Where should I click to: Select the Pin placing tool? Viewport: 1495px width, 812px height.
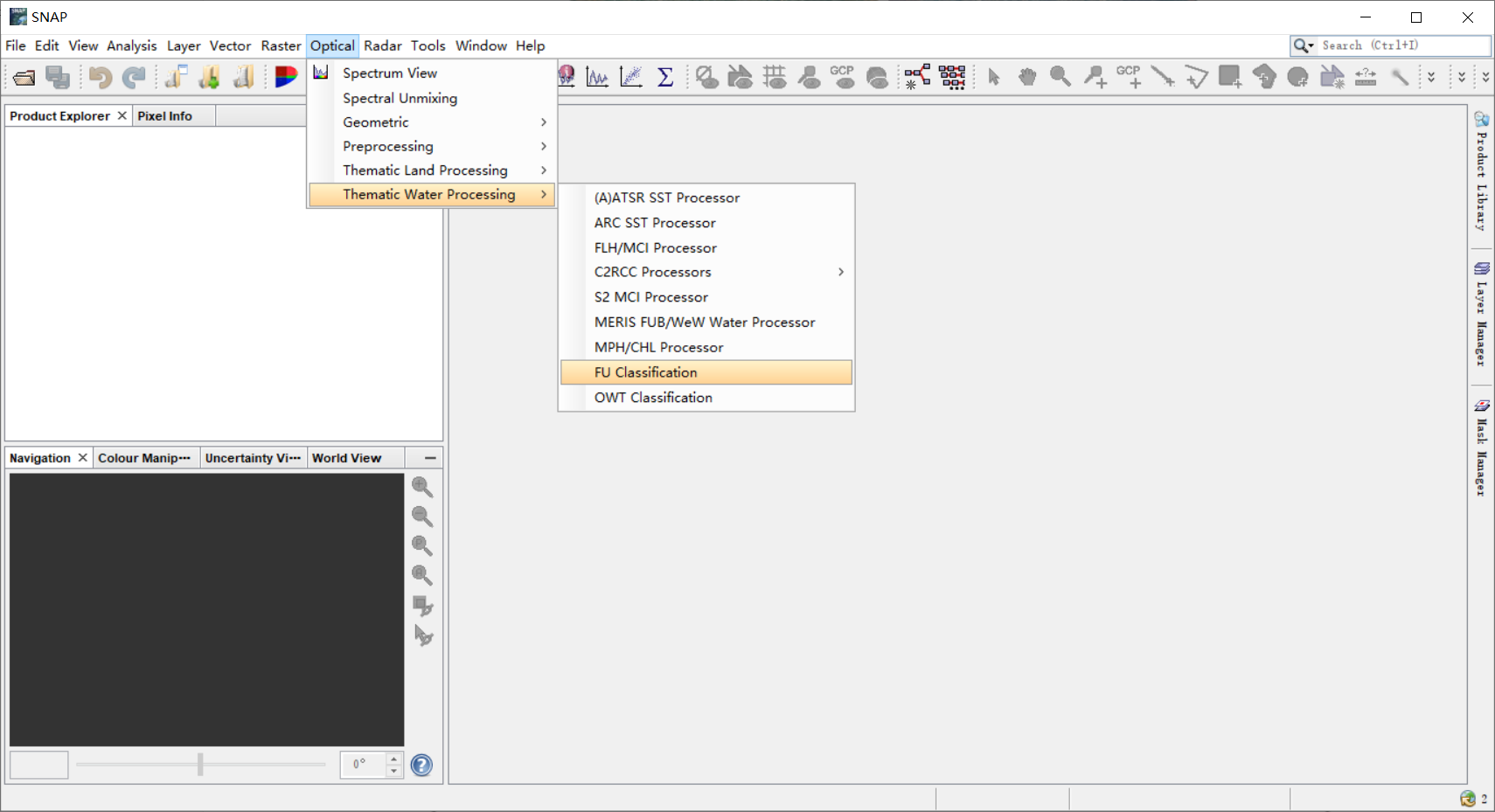(1095, 77)
